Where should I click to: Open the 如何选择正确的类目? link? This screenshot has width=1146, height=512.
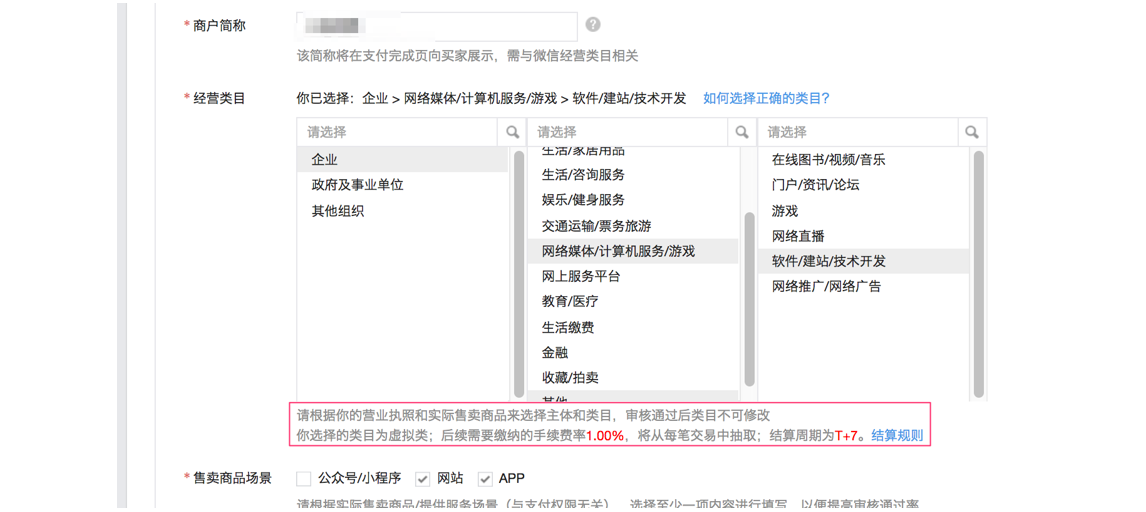tap(766, 98)
